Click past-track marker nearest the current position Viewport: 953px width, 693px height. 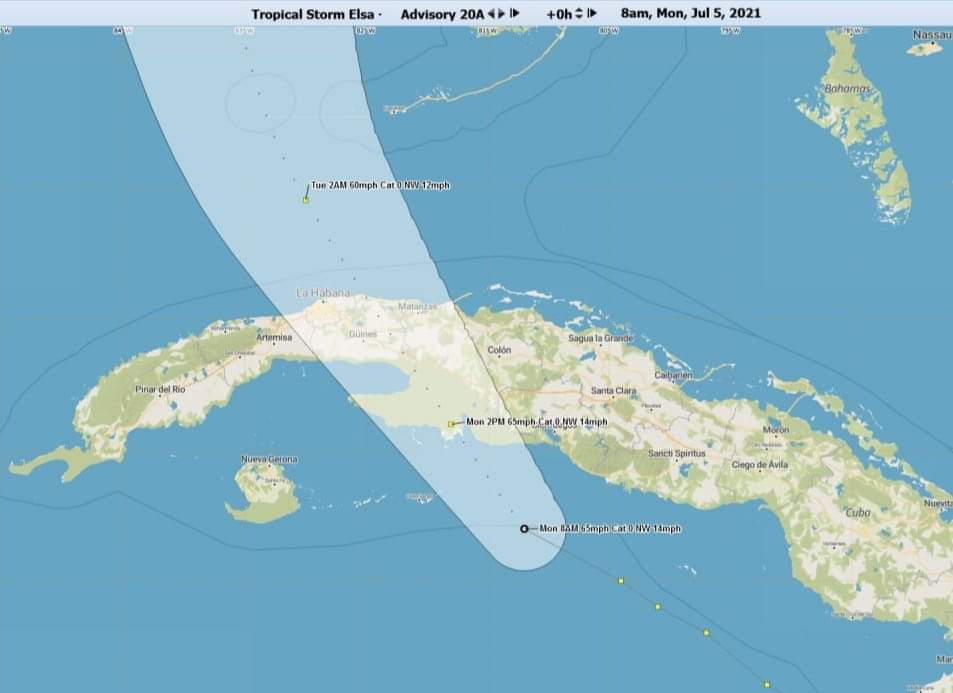click(621, 580)
